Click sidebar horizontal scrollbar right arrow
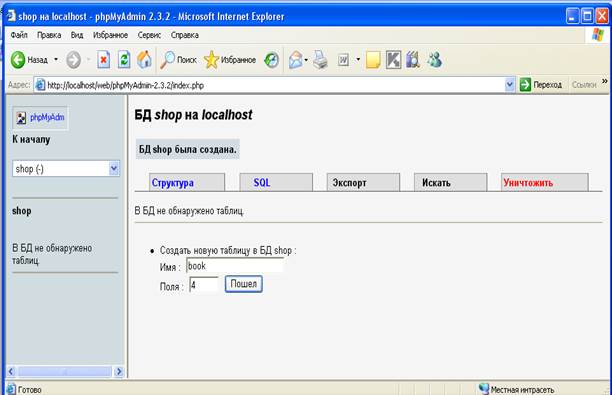 tap(119, 371)
